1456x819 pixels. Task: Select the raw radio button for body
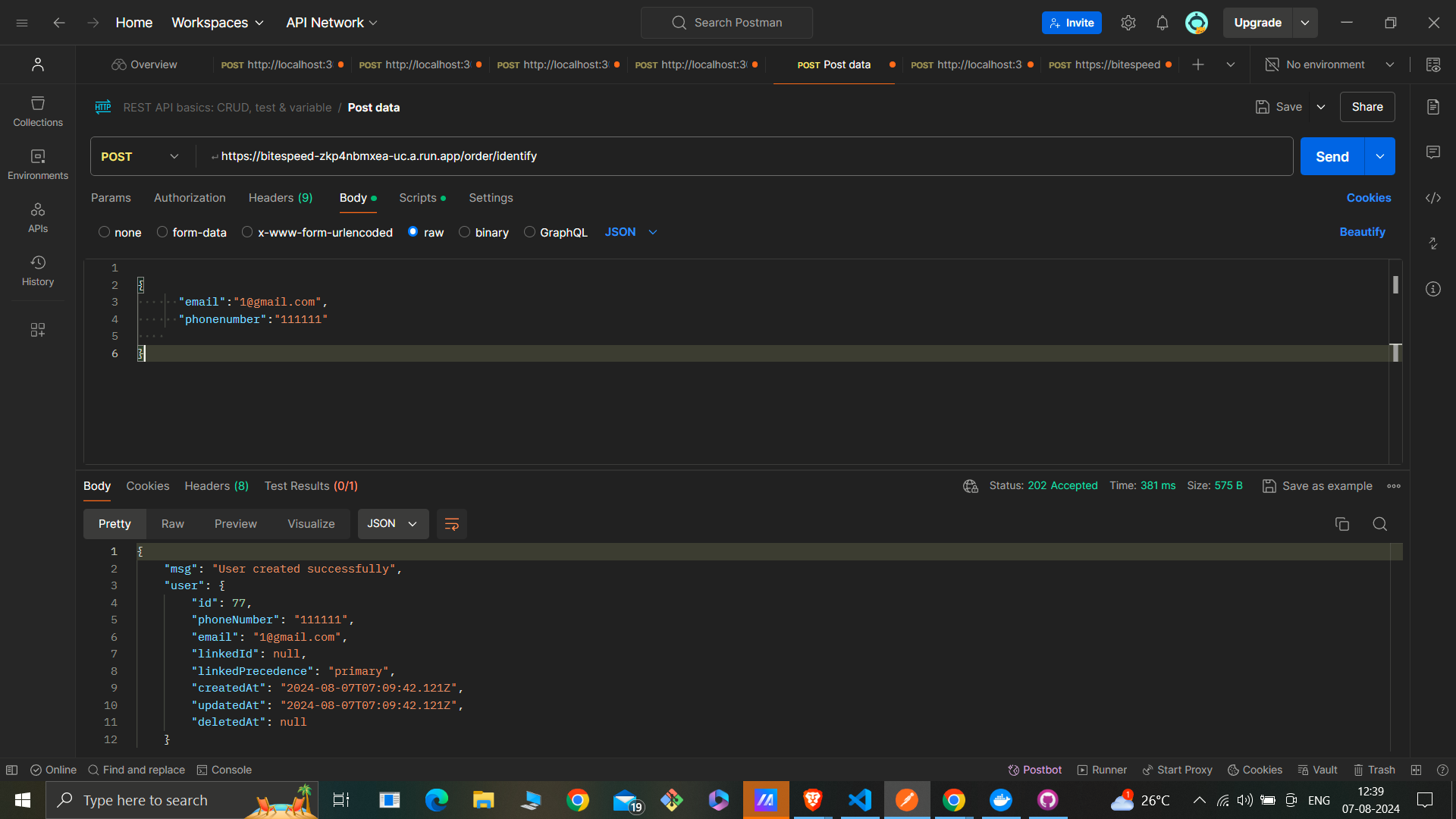414,232
